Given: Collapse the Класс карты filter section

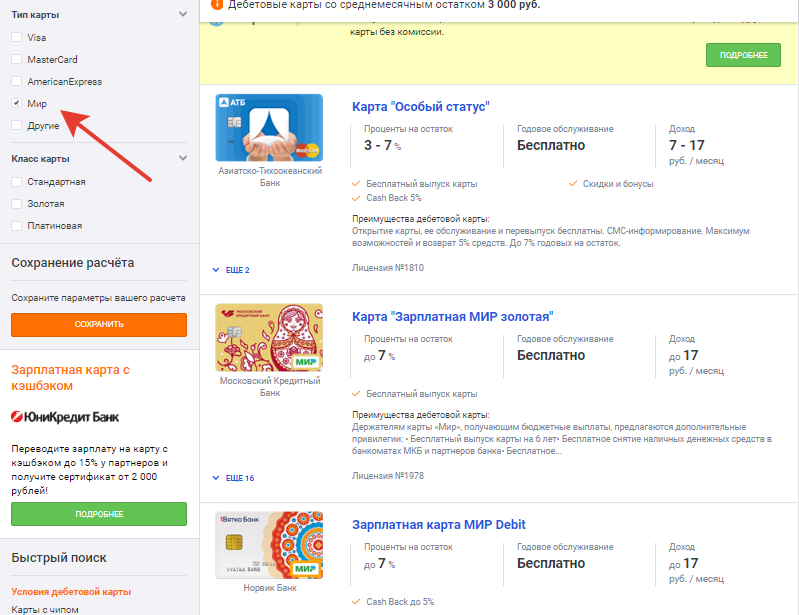Looking at the screenshot, I should tap(183, 158).
